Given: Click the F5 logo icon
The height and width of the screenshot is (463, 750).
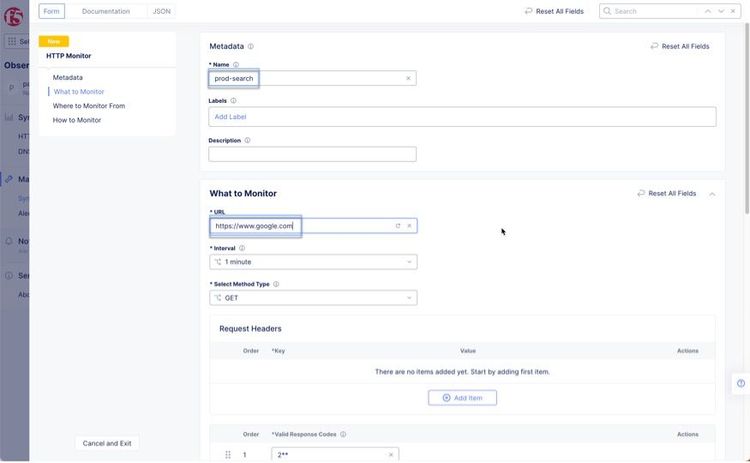Looking at the screenshot, I should pyautogui.click(x=13, y=16).
